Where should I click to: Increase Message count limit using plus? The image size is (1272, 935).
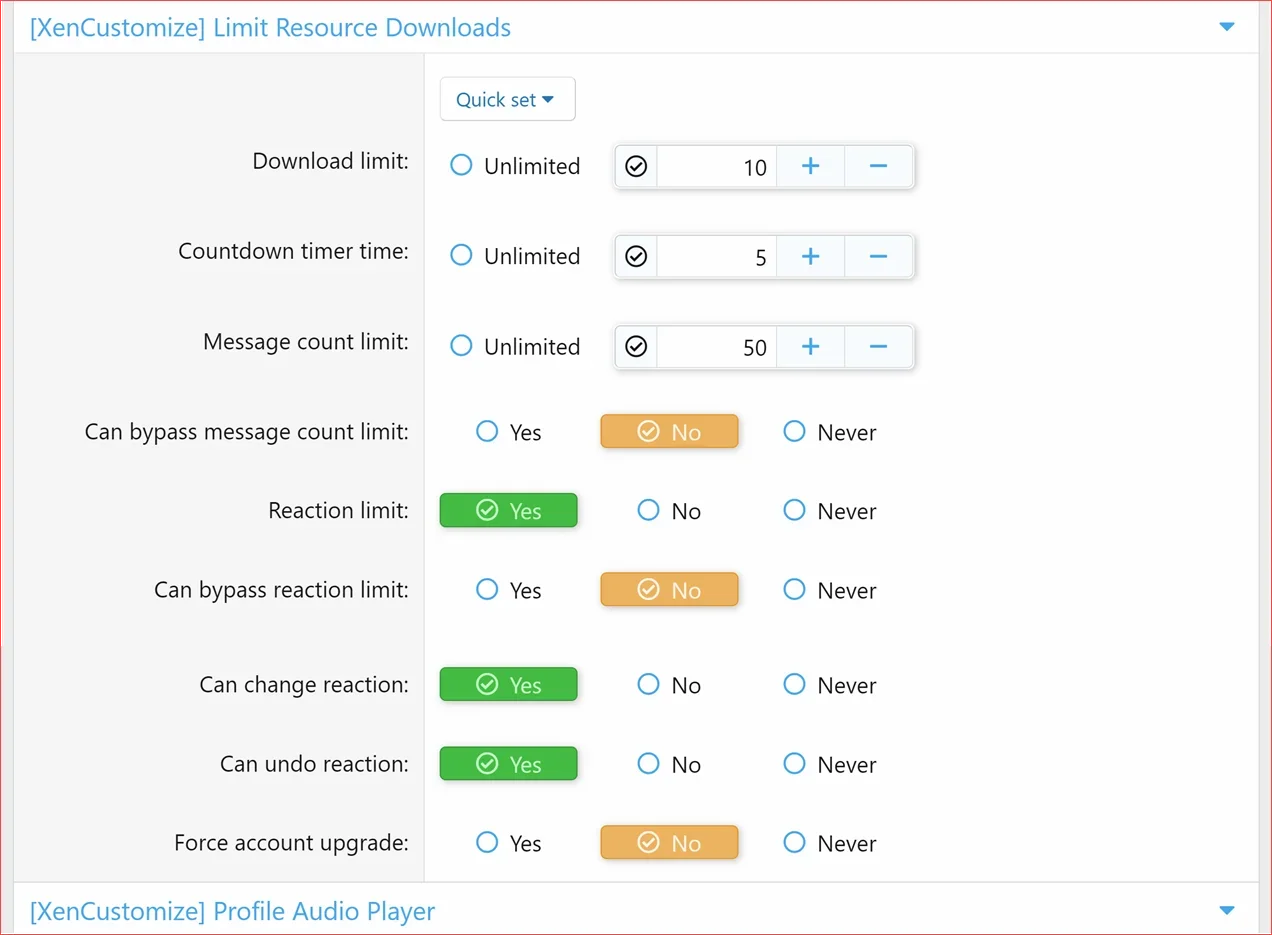coord(810,347)
